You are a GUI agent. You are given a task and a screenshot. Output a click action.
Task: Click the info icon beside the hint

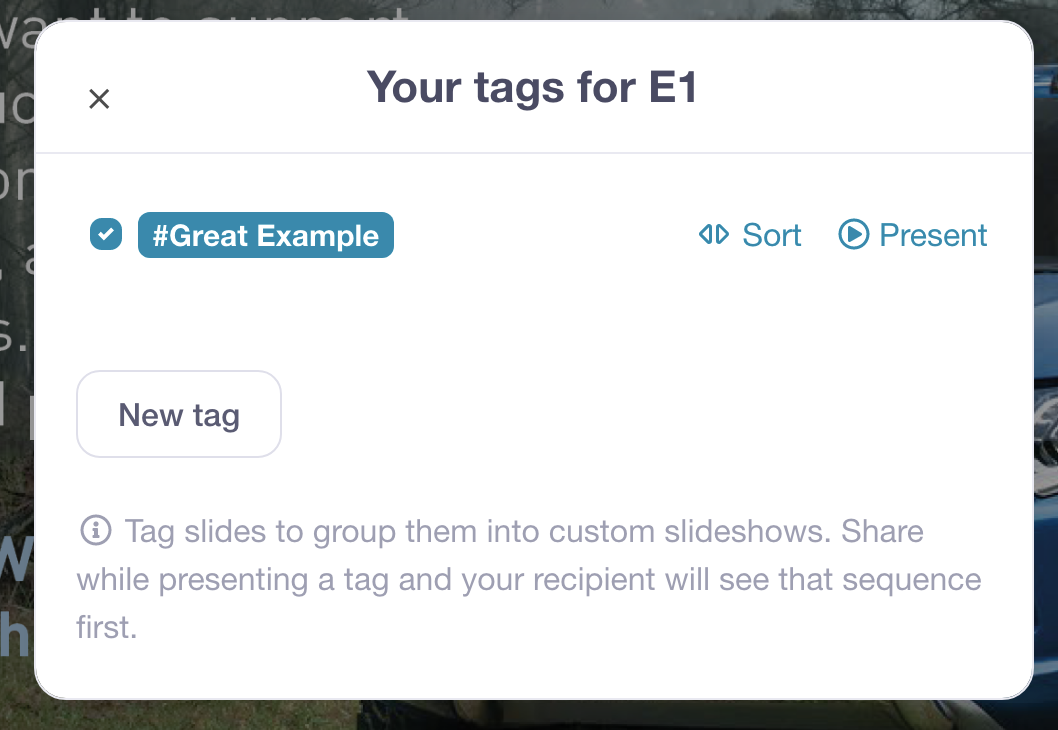[94, 530]
